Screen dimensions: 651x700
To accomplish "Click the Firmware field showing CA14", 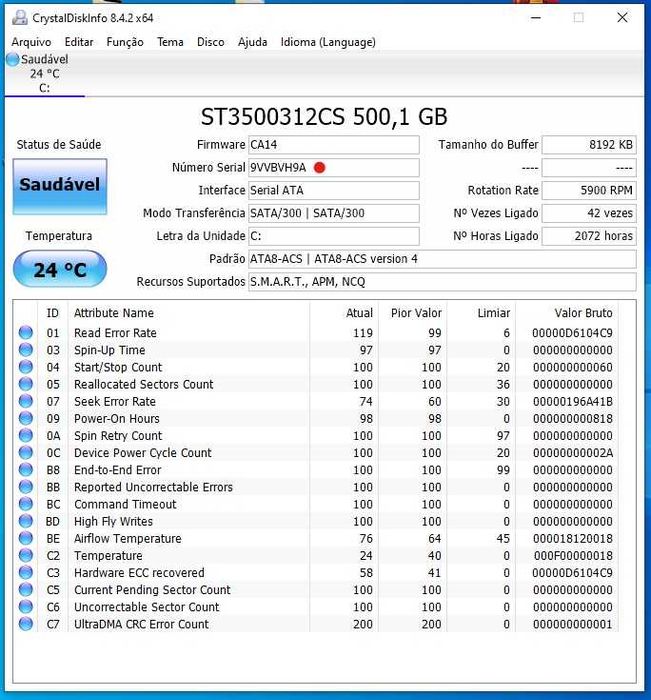I will (334, 145).
